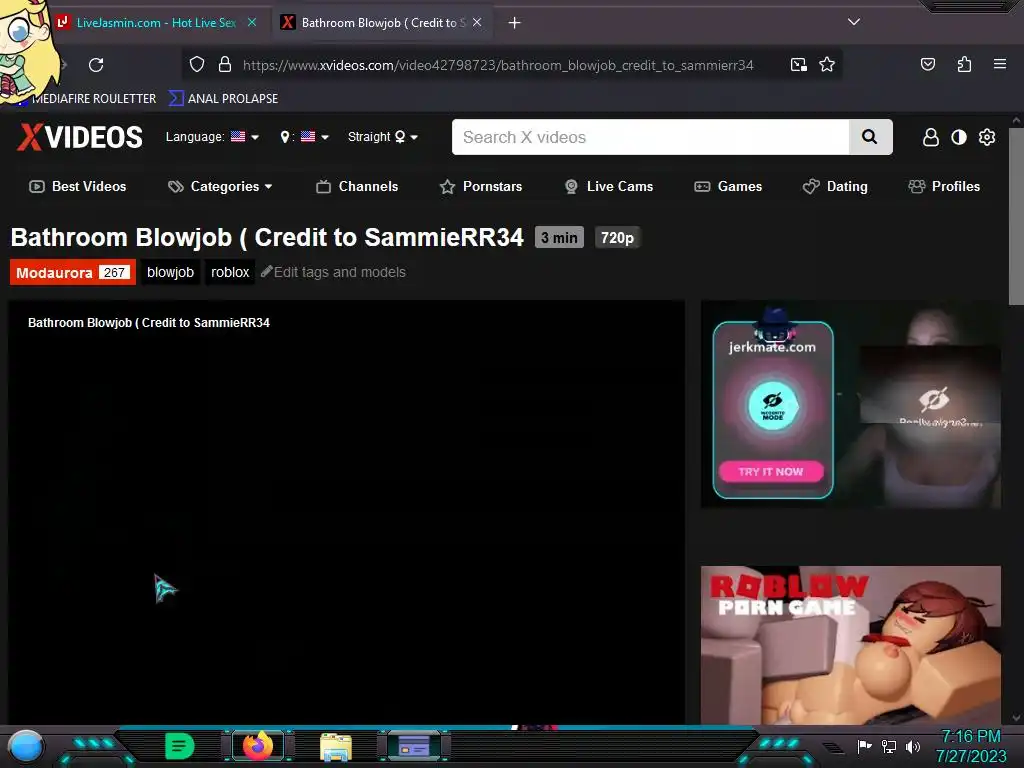Open the Pornstars section
Viewport: 1024px width, 768px height.
click(x=481, y=187)
